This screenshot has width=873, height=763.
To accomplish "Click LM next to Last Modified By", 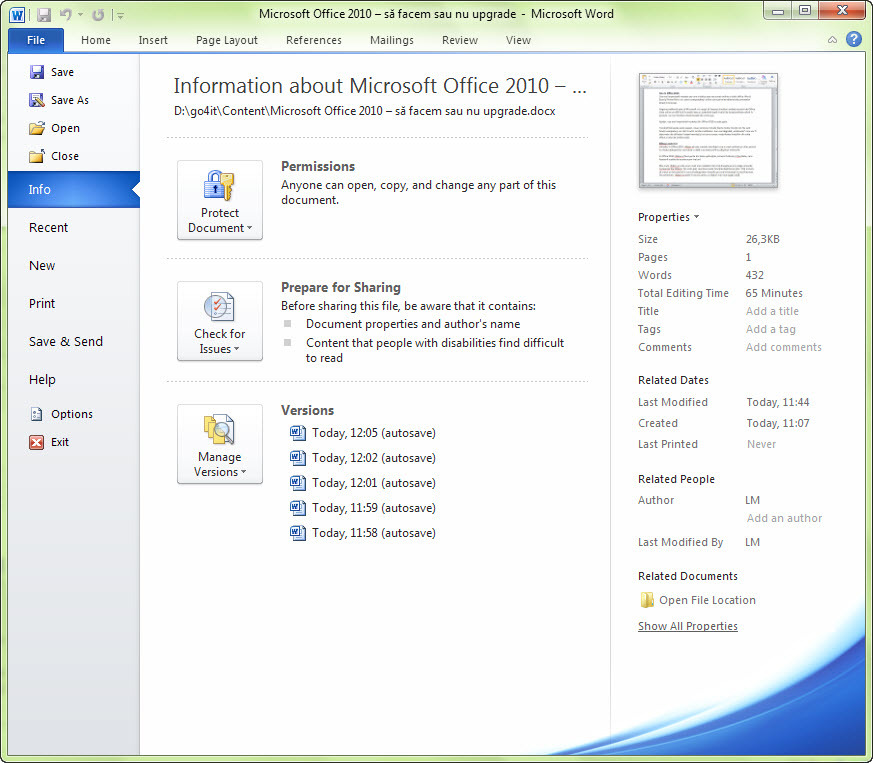I will 752,542.
